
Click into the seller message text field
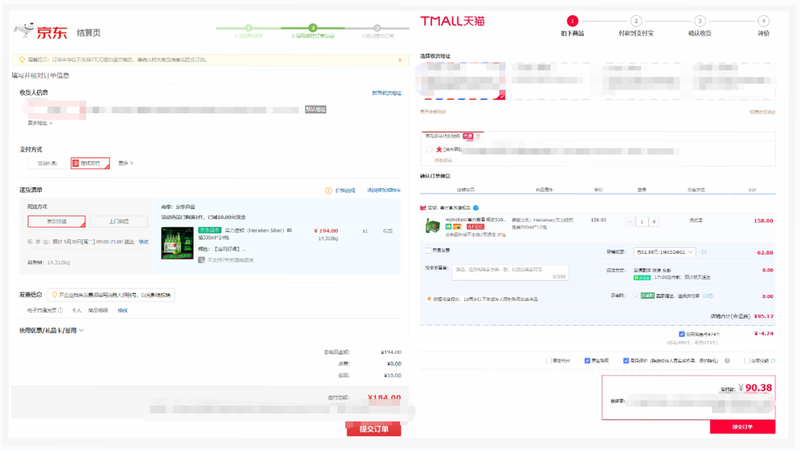pos(510,272)
